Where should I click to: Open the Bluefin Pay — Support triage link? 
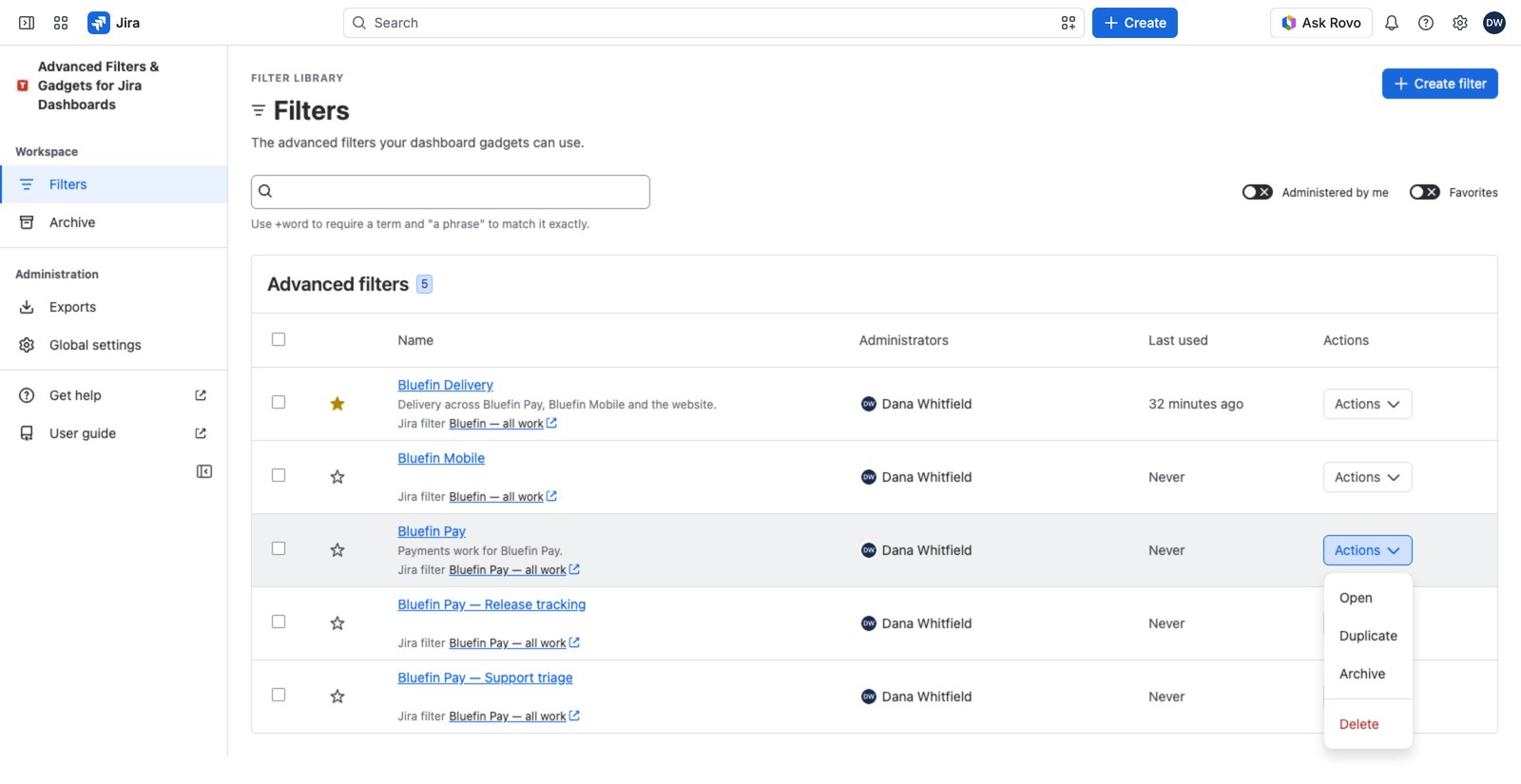[x=485, y=678]
